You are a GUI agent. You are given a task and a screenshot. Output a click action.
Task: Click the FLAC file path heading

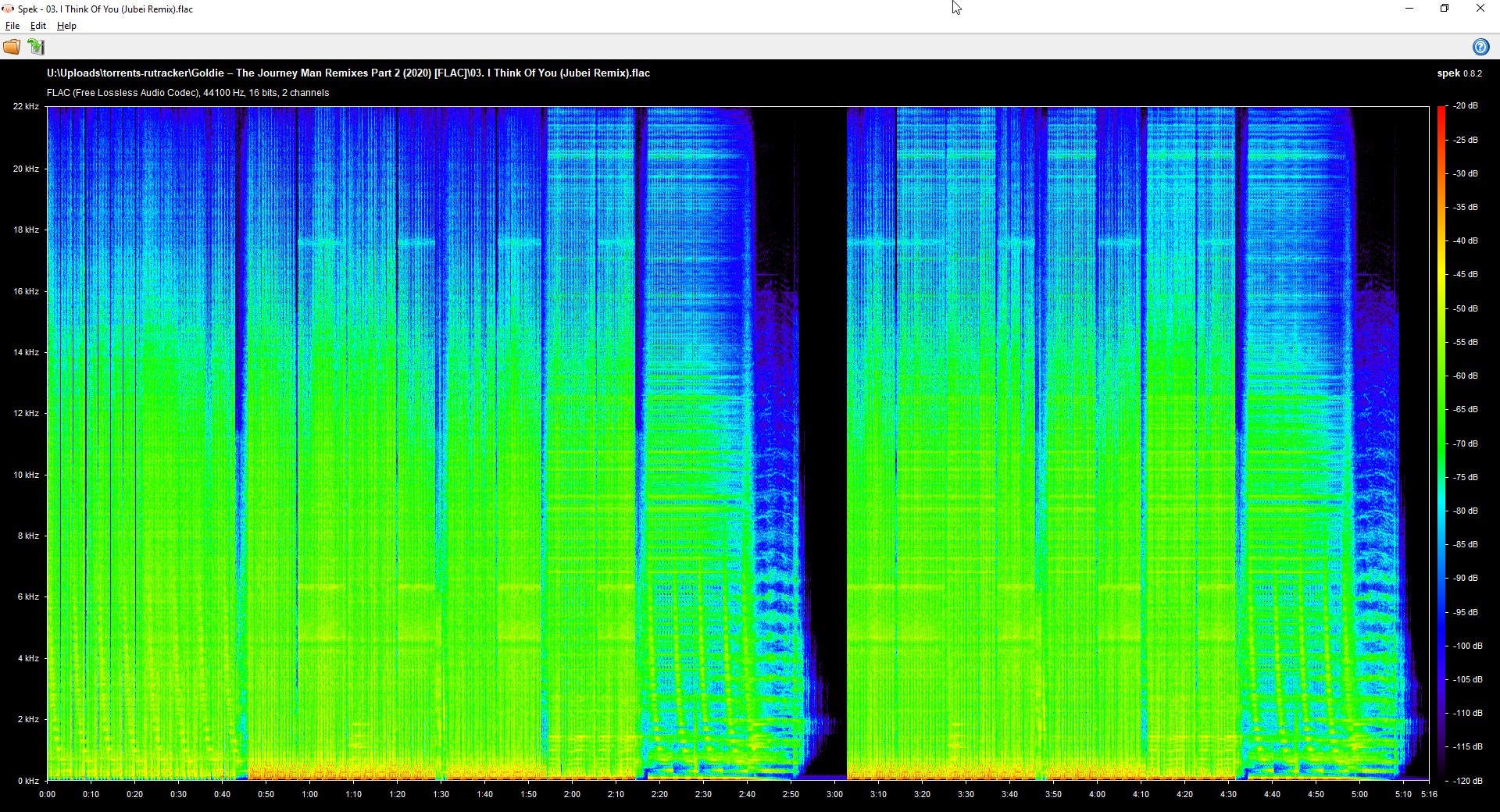coord(348,73)
